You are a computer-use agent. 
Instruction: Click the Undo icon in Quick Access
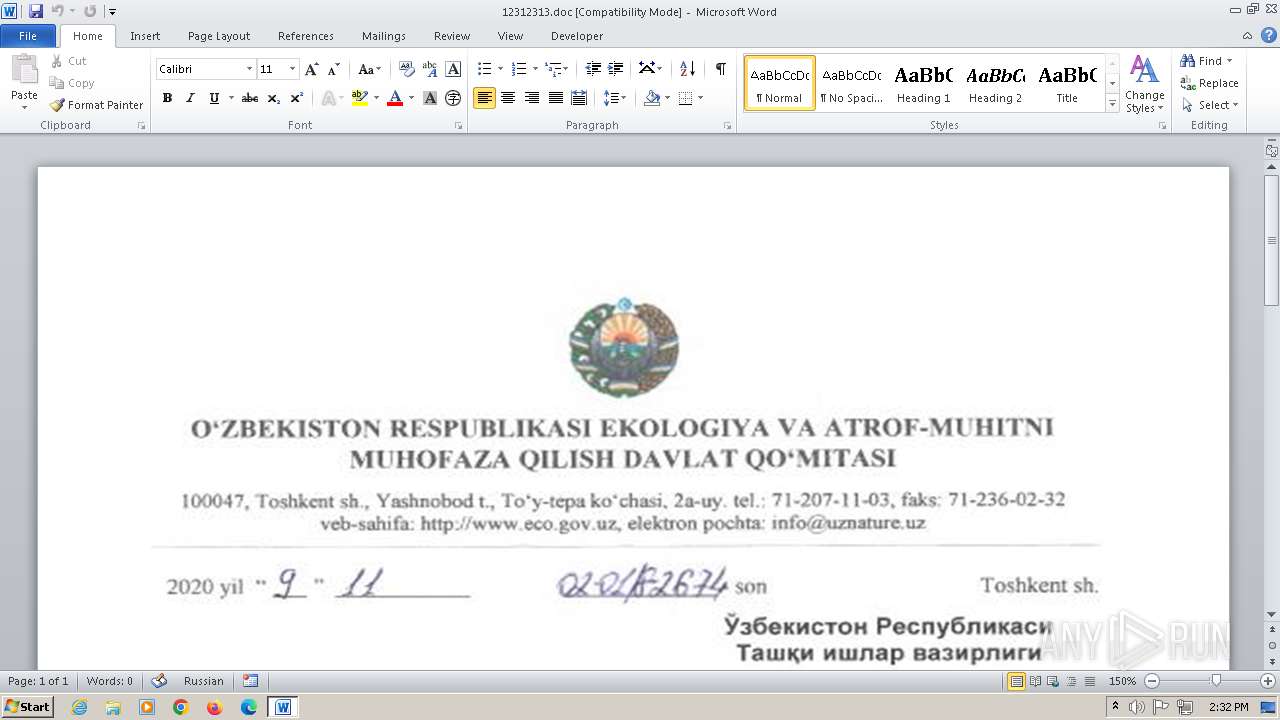pyautogui.click(x=57, y=11)
